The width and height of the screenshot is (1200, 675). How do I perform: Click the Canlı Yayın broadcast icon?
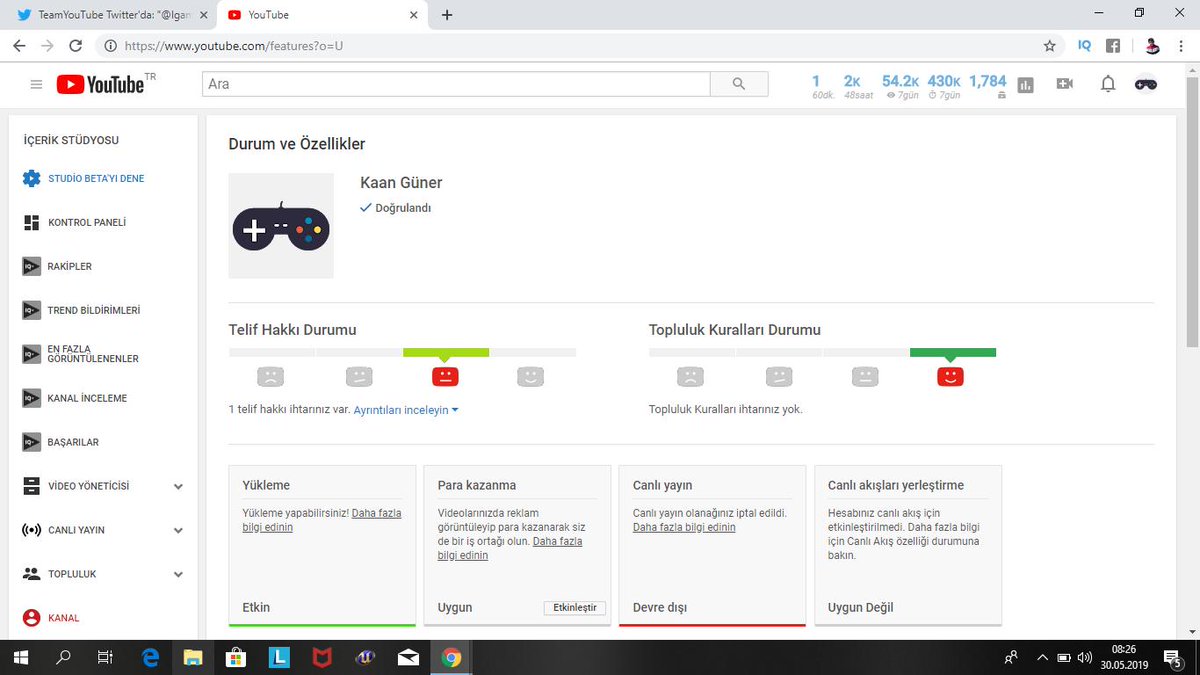click(x=31, y=530)
